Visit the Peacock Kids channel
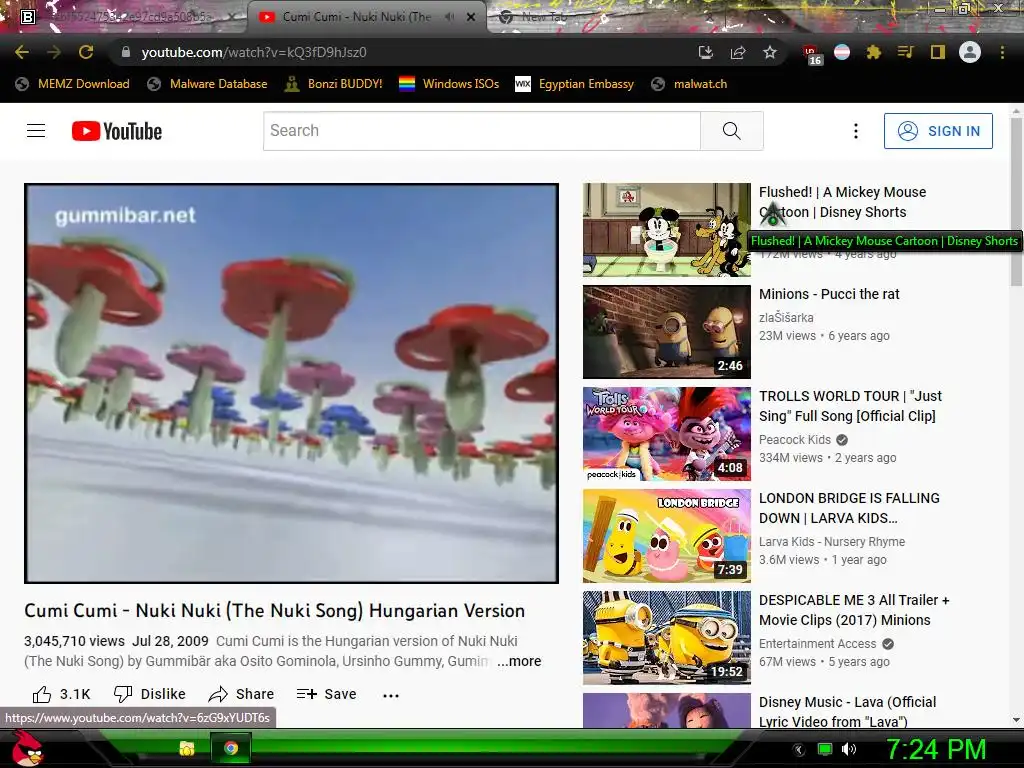This screenshot has height=768, width=1024. point(795,440)
